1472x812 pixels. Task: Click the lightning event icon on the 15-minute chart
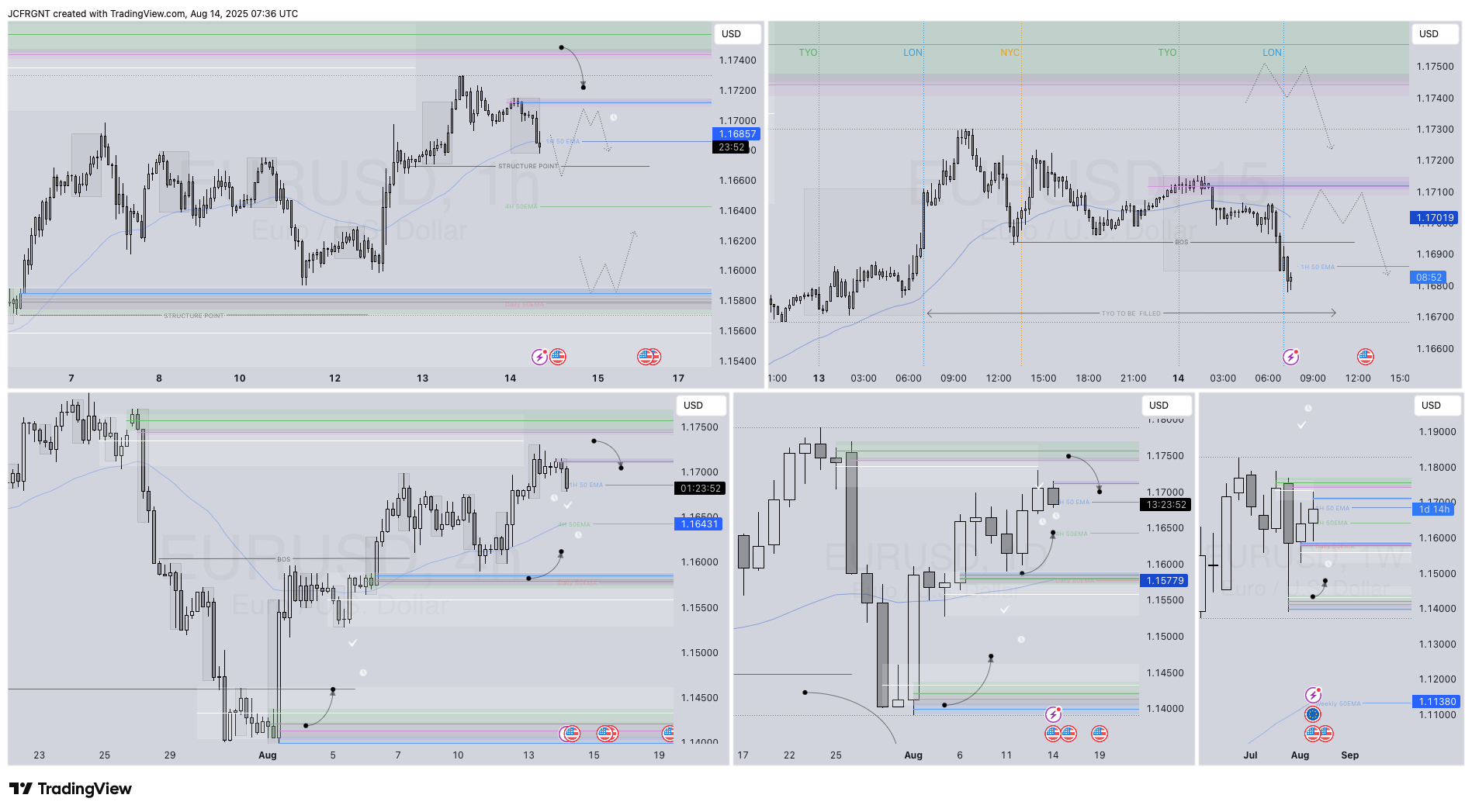coord(1290,357)
